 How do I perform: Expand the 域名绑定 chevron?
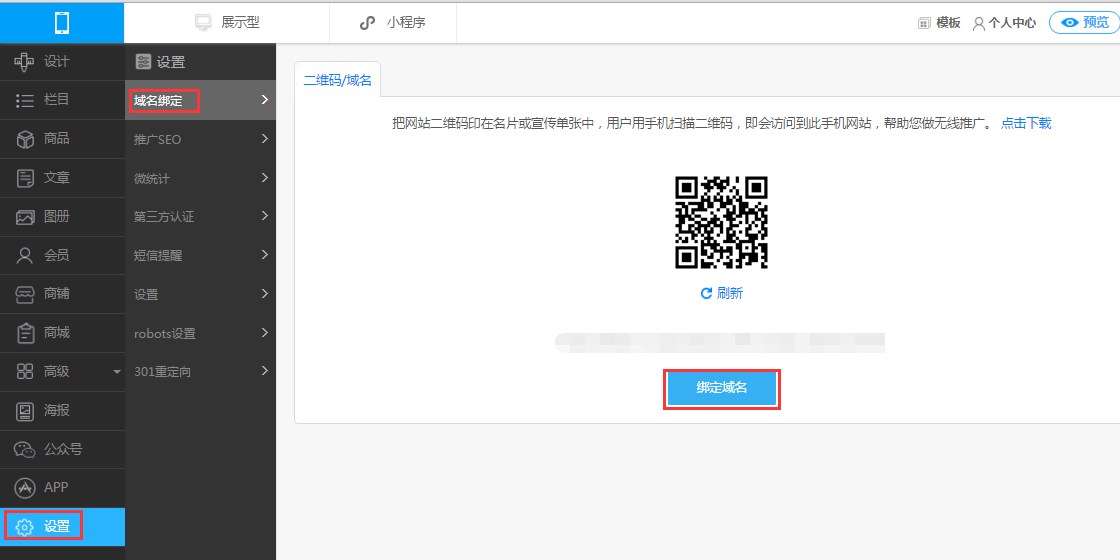264,100
